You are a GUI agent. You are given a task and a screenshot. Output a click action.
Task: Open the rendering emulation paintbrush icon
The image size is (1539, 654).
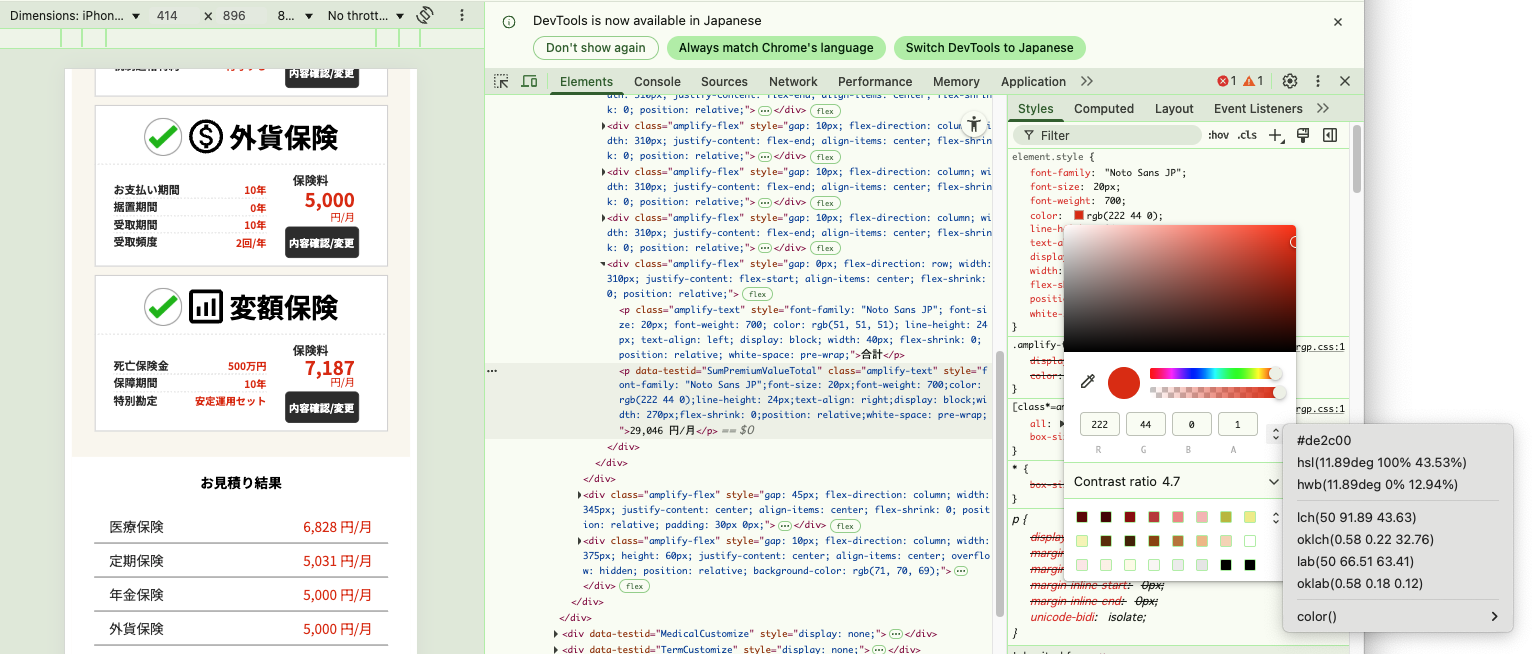click(1303, 135)
